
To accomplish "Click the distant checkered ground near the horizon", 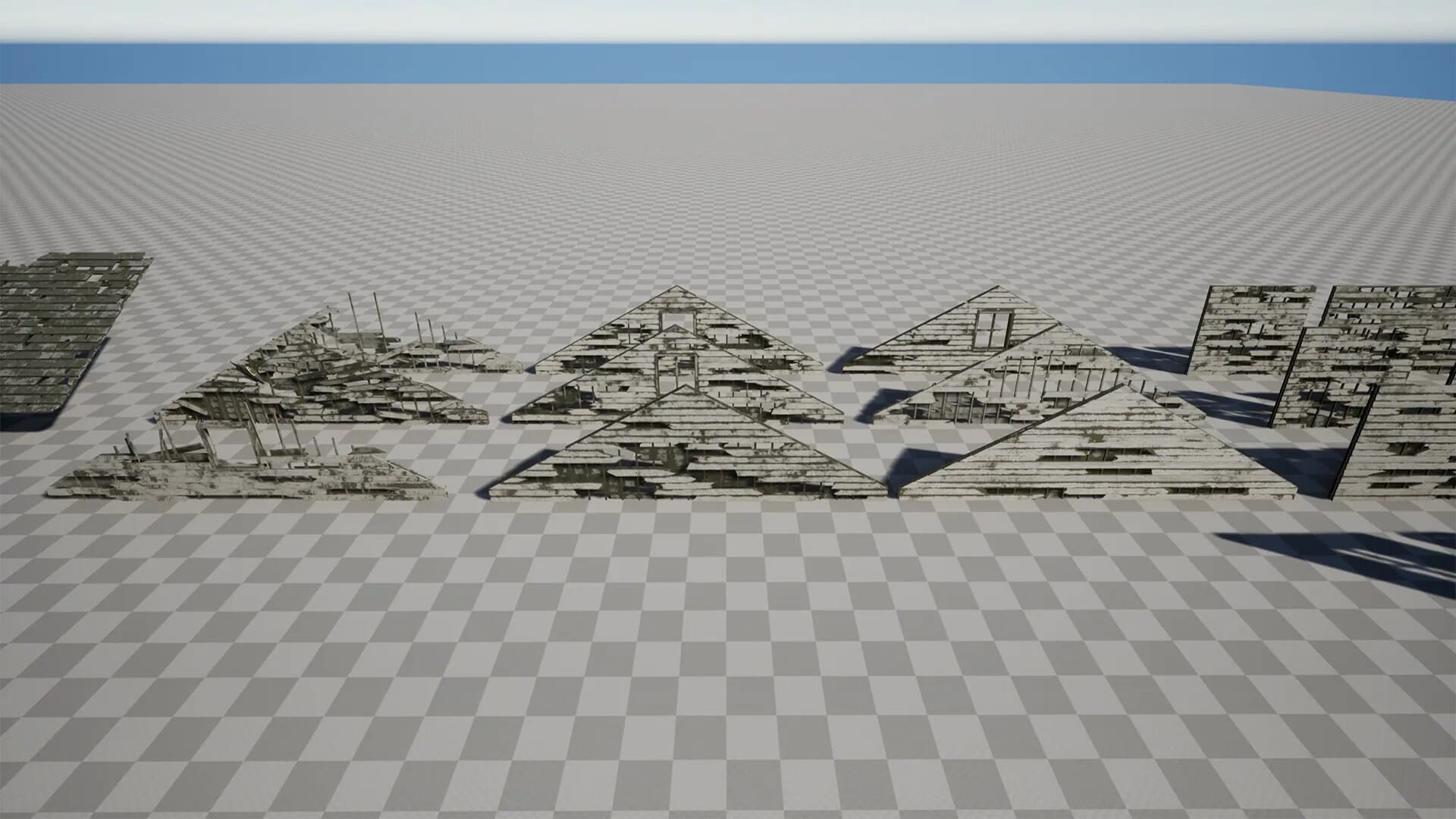I will pyautogui.click(x=728, y=121).
